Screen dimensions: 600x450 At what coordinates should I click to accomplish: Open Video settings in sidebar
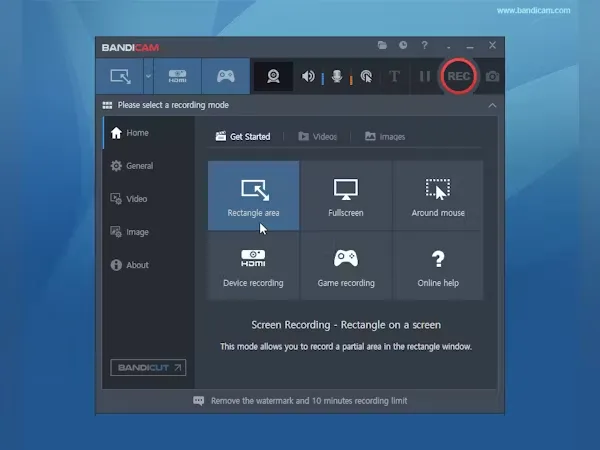(x=148, y=199)
